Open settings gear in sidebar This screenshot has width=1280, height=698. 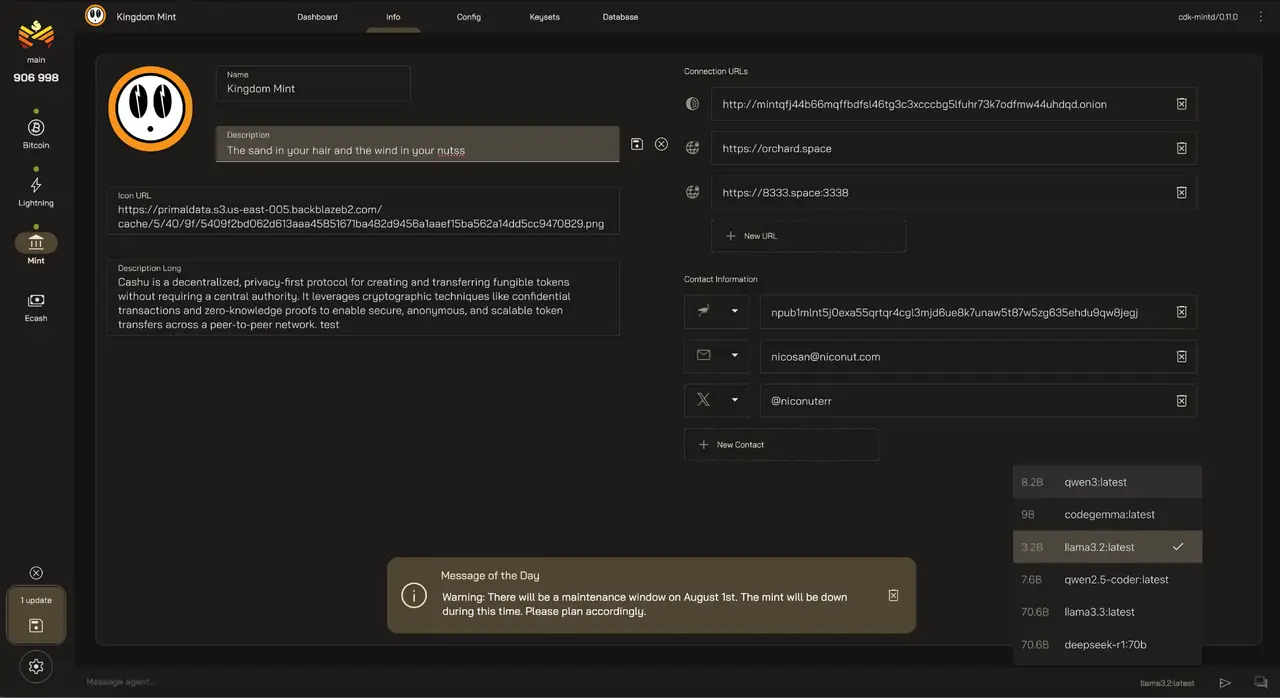[x=36, y=666]
